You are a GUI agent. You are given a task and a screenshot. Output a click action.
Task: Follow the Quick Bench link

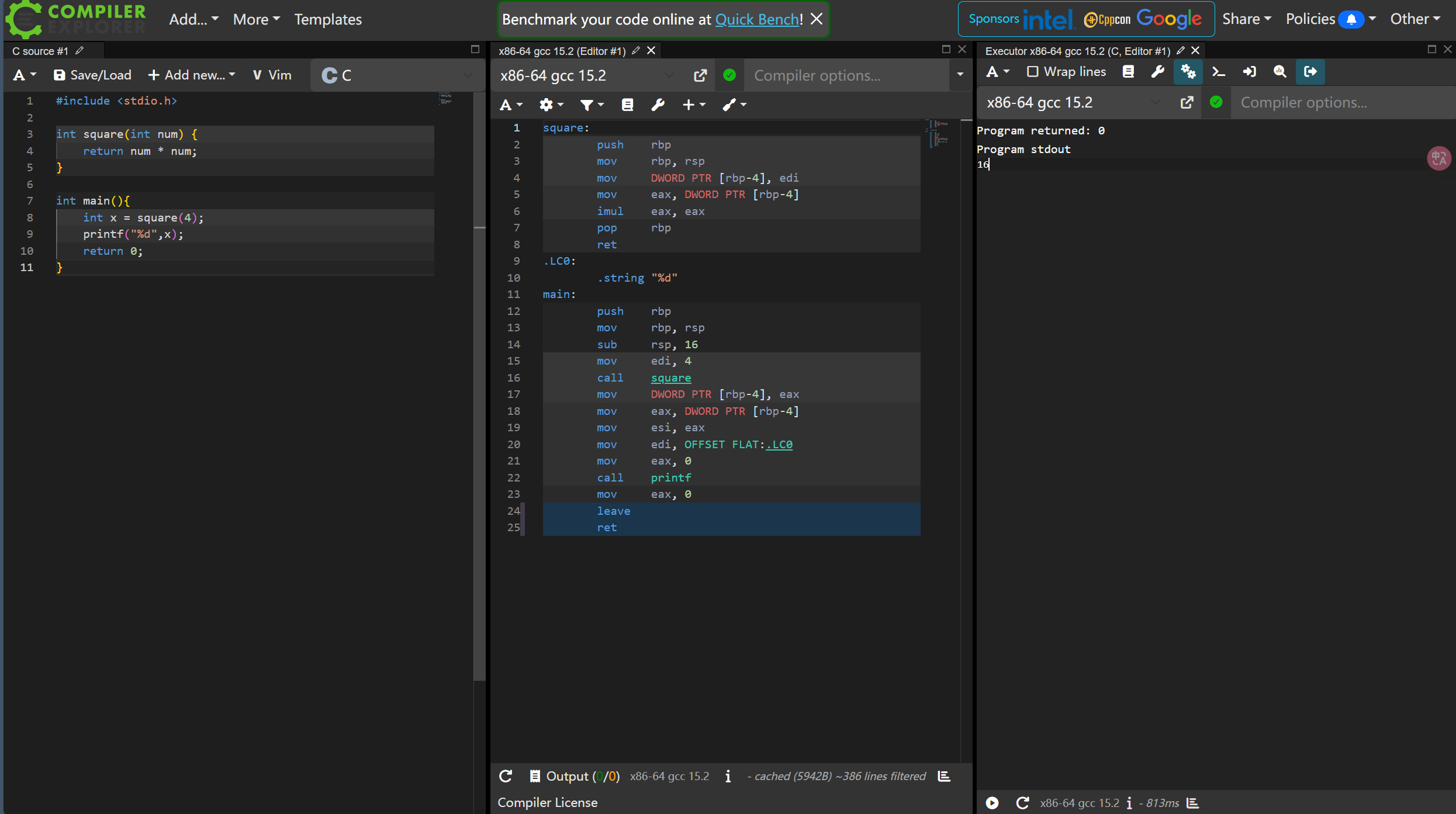[x=757, y=19]
